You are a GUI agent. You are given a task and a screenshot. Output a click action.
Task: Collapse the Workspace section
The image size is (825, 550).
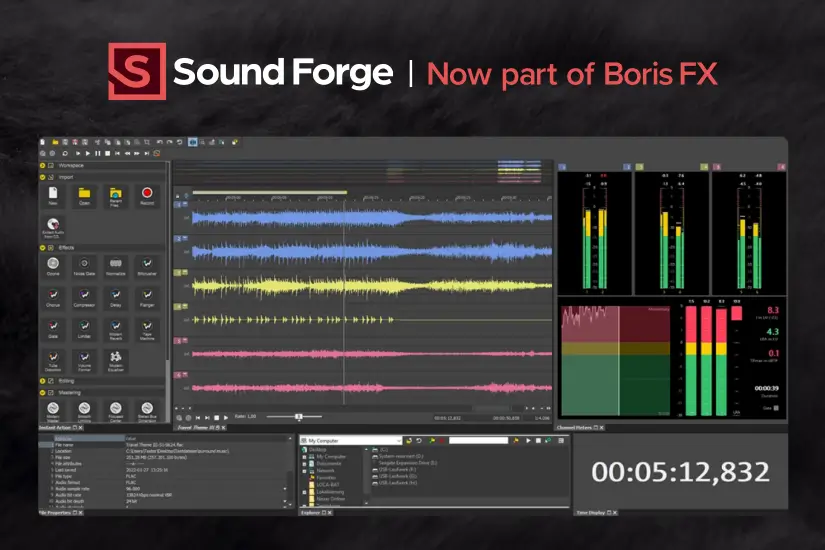(x=43, y=165)
